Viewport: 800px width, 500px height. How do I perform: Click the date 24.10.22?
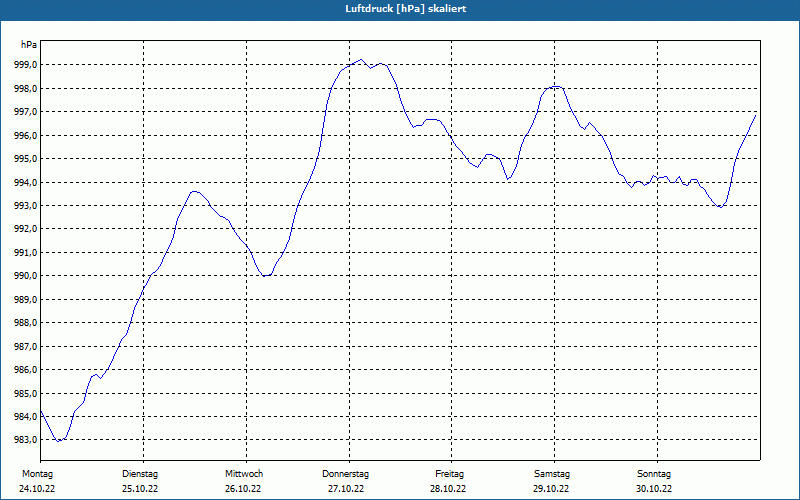37,489
